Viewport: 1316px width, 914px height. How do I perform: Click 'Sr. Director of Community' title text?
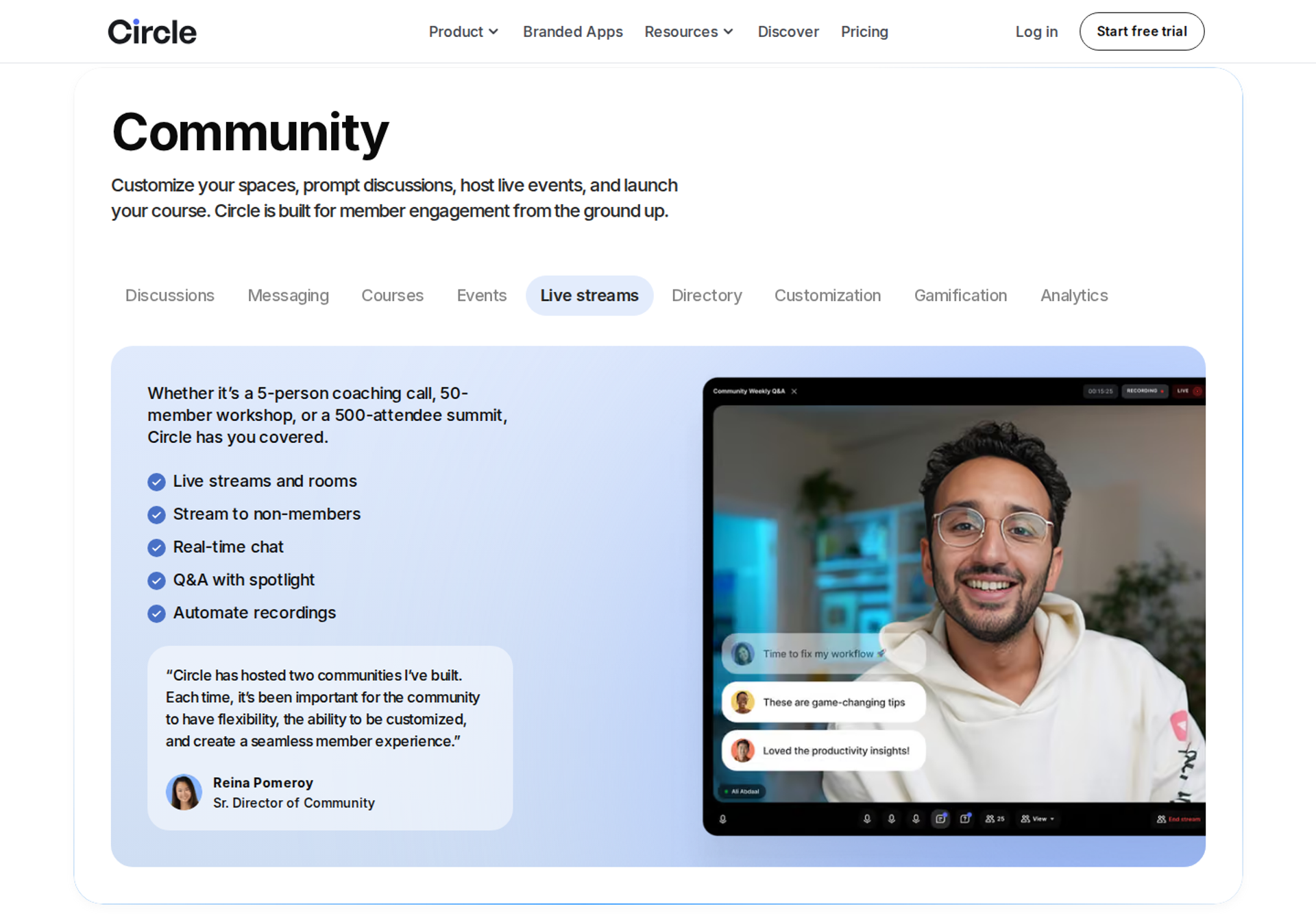[x=294, y=803]
